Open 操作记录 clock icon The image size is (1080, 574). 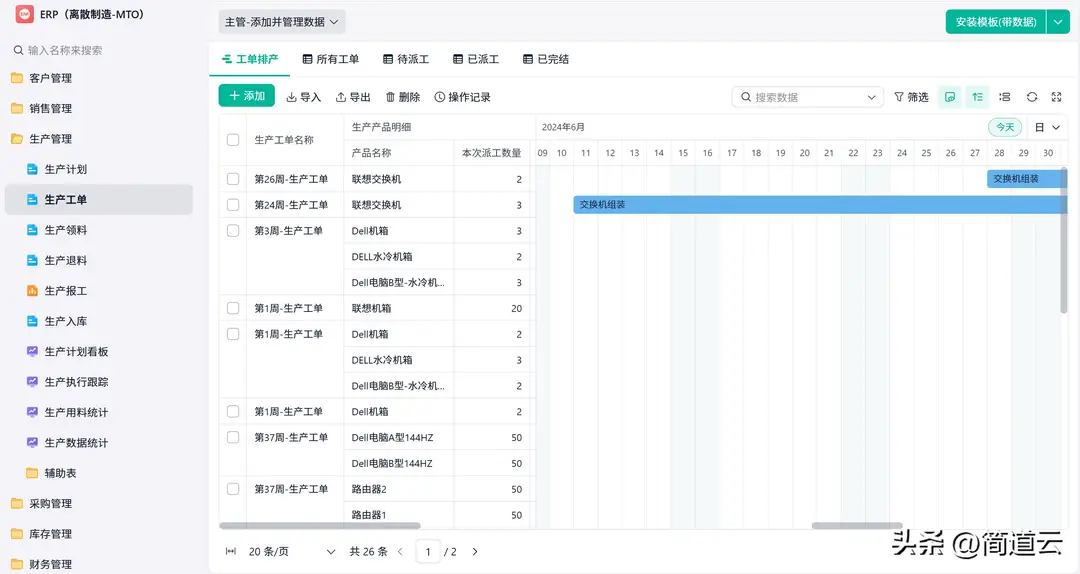[439, 97]
